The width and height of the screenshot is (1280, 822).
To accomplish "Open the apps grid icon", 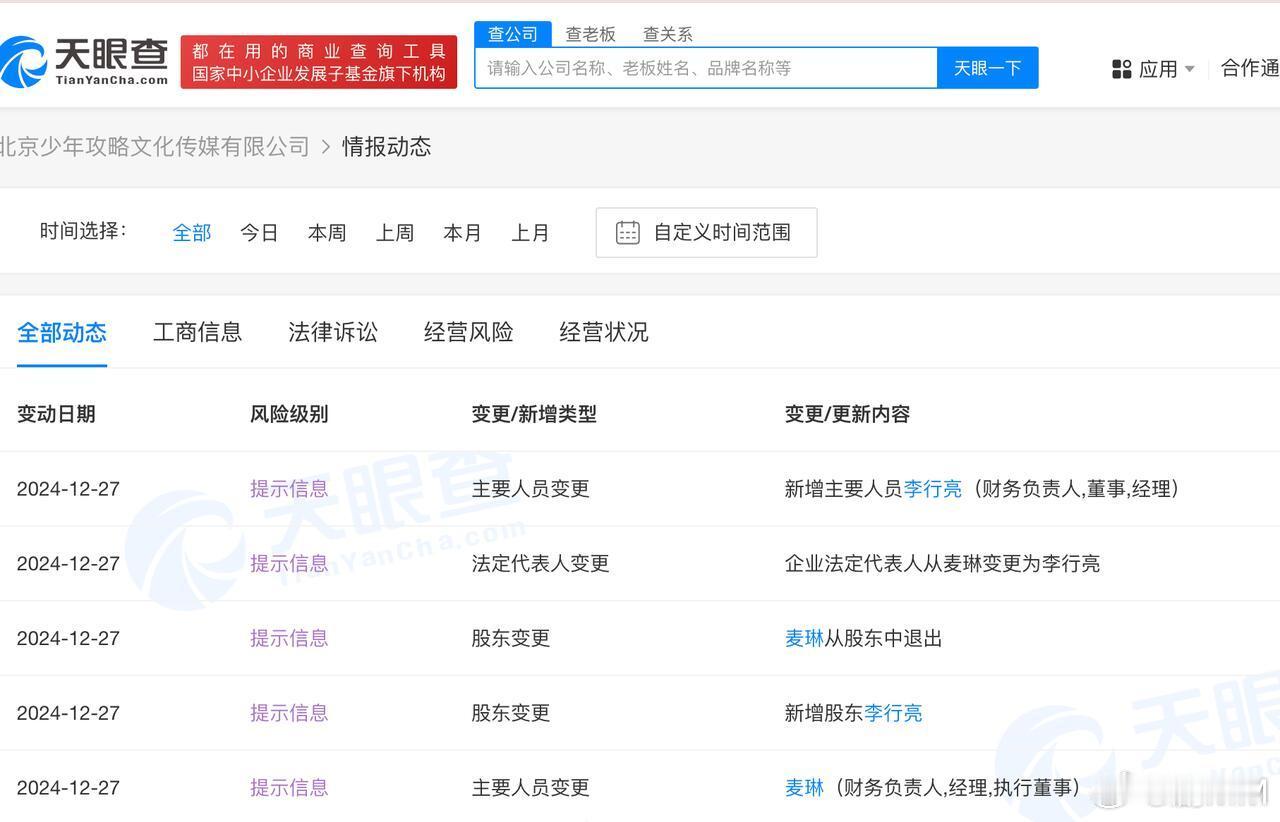I will coord(1121,69).
